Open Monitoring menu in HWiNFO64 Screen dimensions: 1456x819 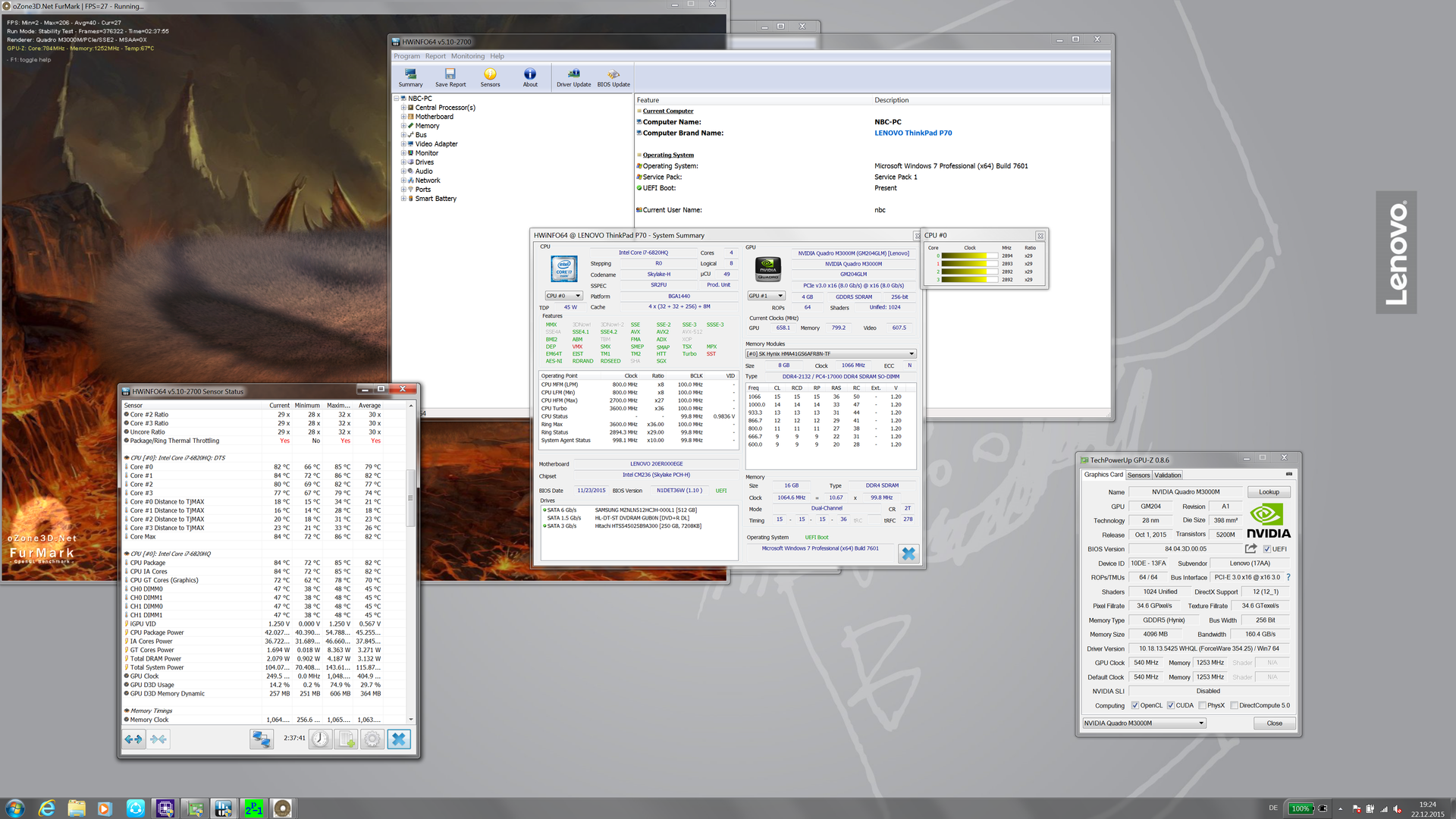(468, 56)
